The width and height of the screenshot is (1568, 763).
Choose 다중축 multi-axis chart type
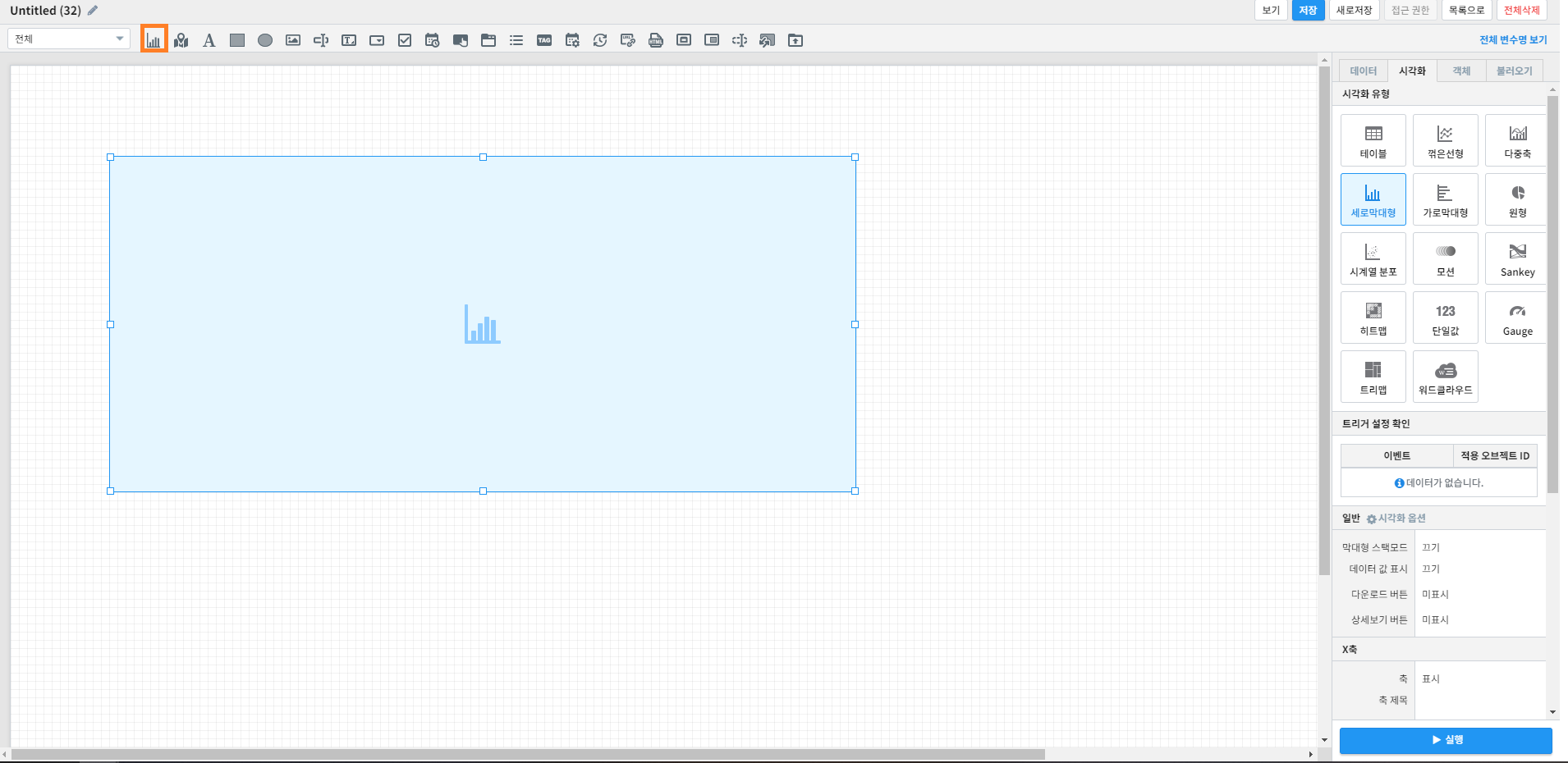click(x=1516, y=140)
